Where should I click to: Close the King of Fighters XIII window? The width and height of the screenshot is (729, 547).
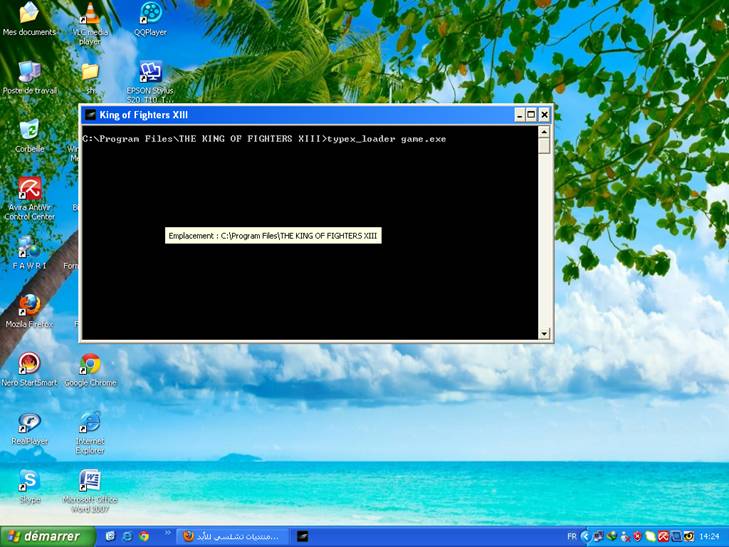point(544,115)
